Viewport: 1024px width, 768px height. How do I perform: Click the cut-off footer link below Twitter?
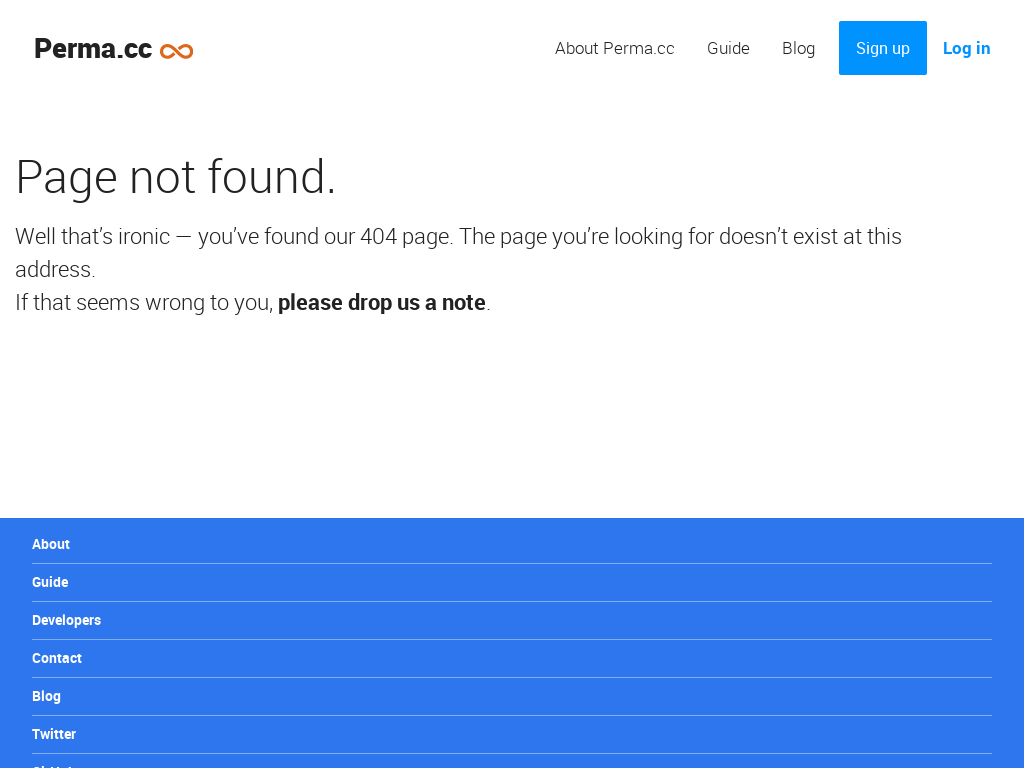(52, 765)
